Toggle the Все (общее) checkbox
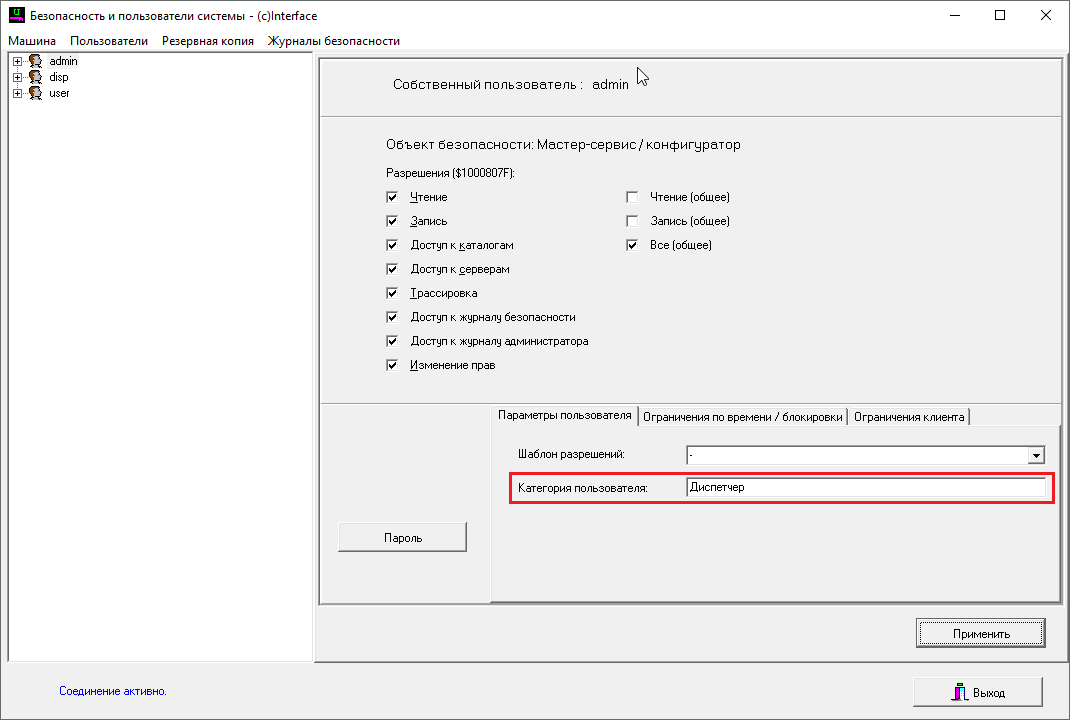The width and height of the screenshot is (1070, 720). 632,246
